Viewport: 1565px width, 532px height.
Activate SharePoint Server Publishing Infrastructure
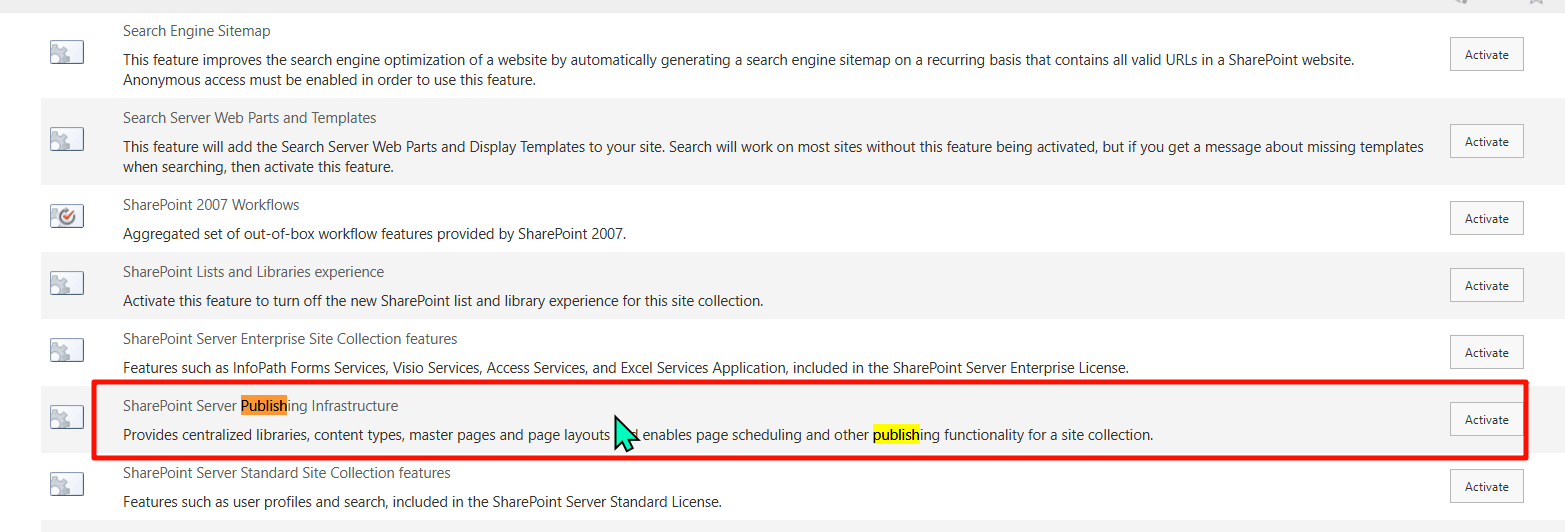1486,419
